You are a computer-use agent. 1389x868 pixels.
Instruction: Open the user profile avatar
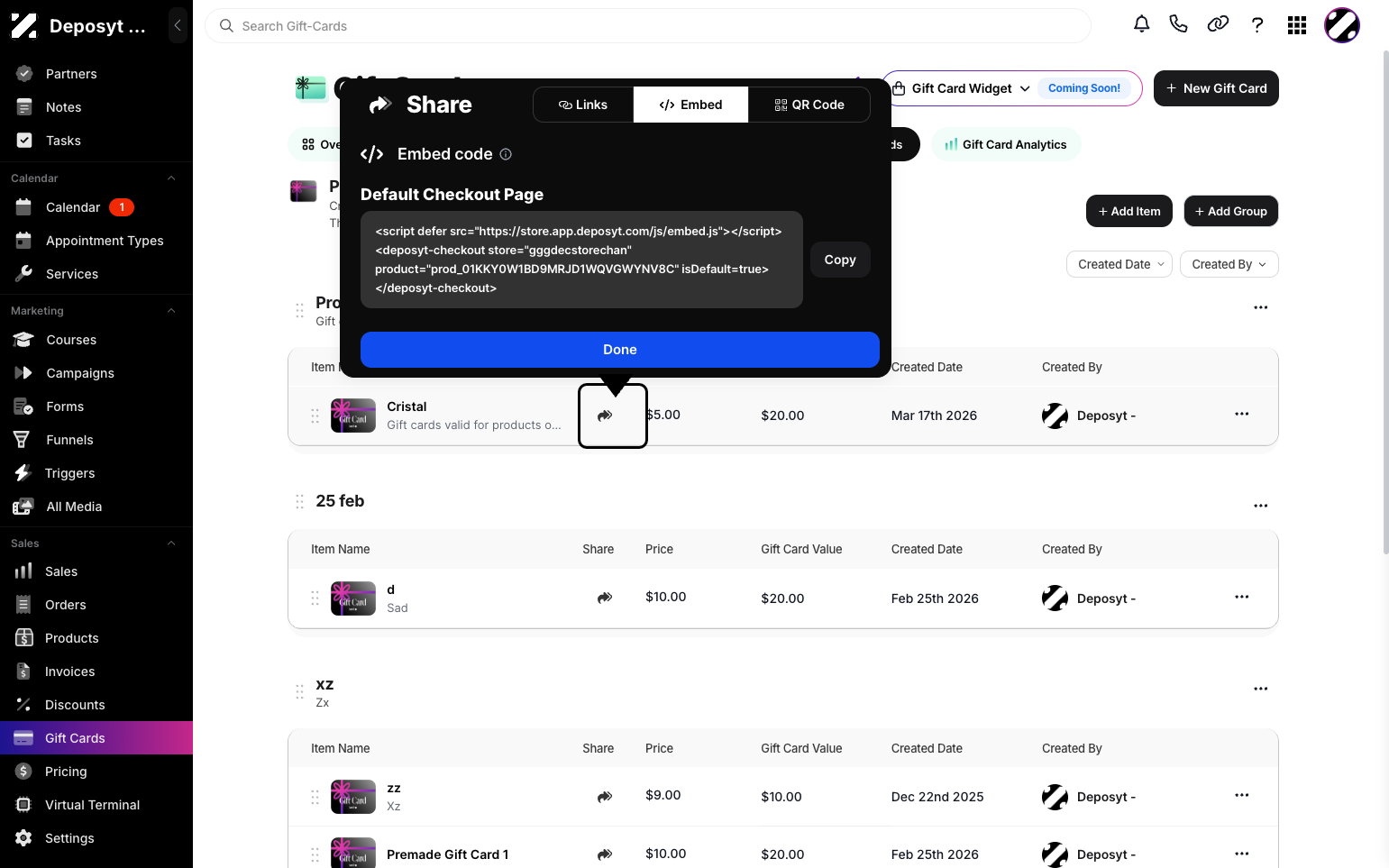coord(1341,25)
